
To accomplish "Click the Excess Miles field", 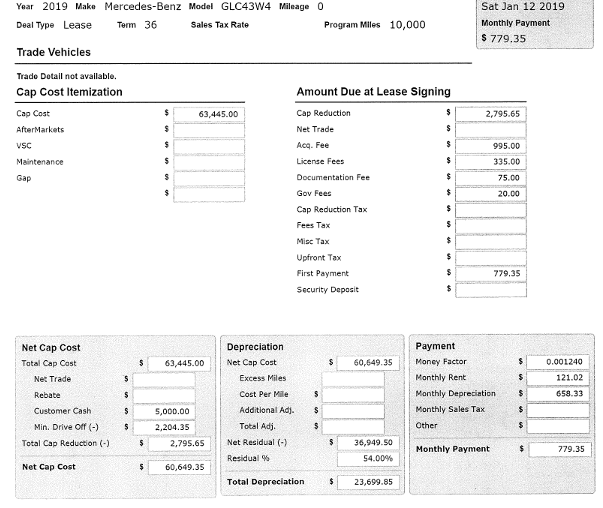I will [x=353, y=379].
